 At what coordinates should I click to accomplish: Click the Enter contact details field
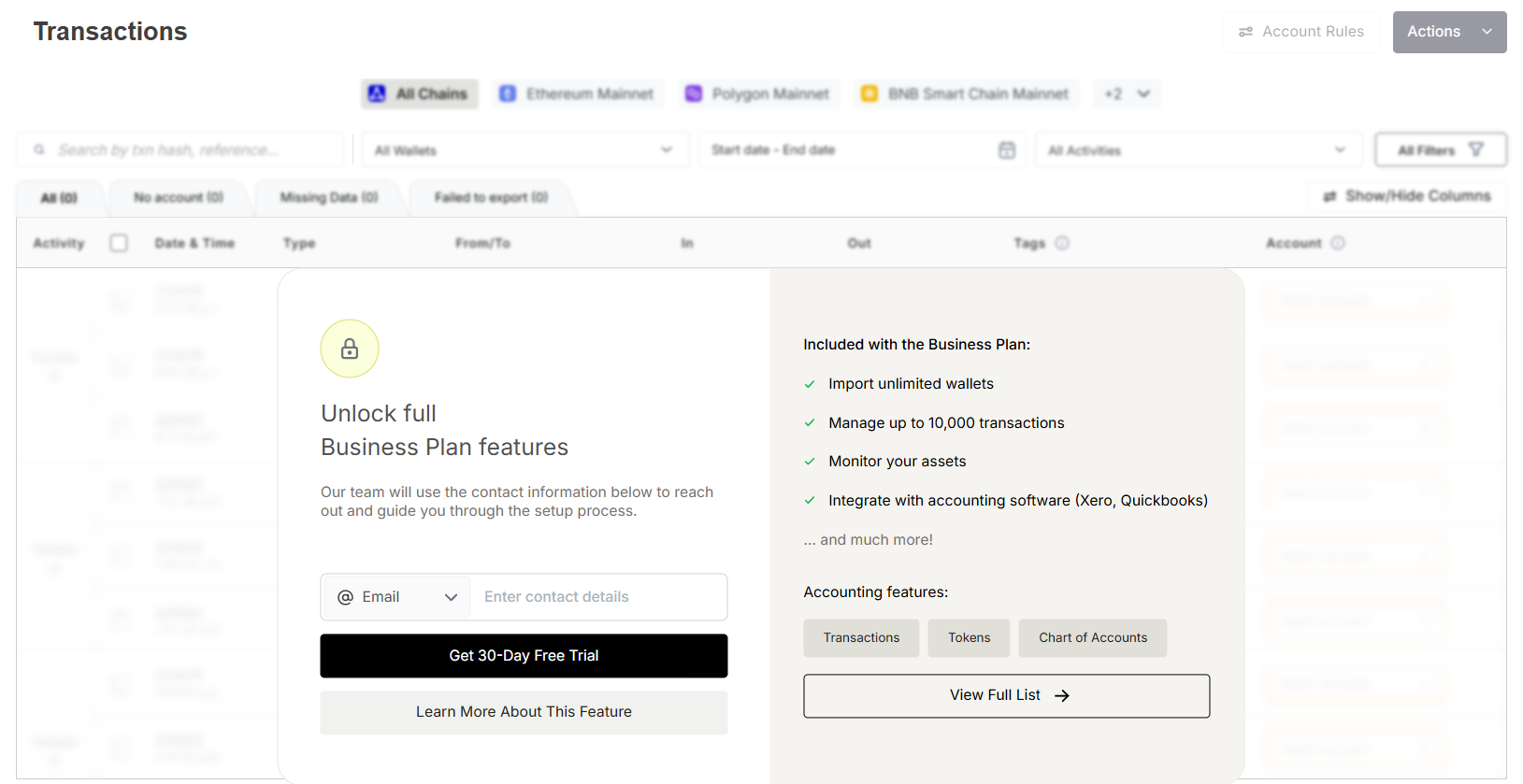click(x=598, y=597)
